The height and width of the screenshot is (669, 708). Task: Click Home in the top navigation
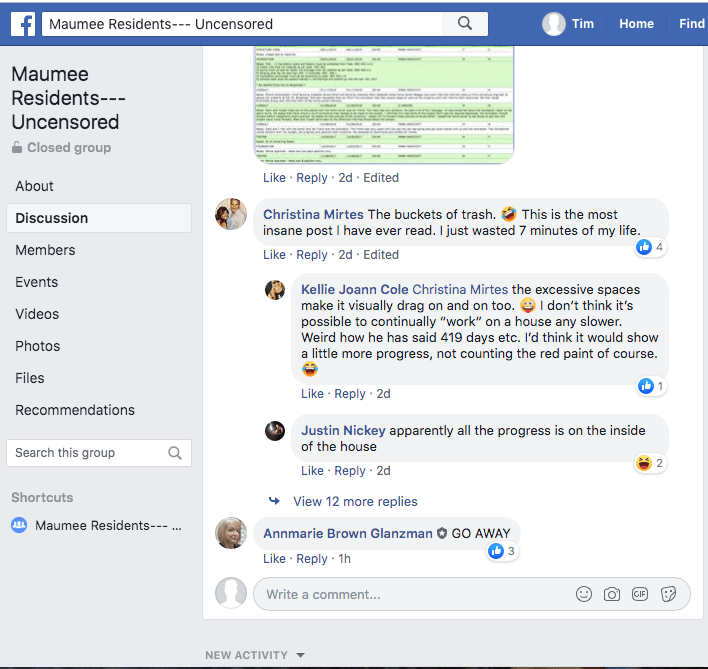tap(636, 24)
